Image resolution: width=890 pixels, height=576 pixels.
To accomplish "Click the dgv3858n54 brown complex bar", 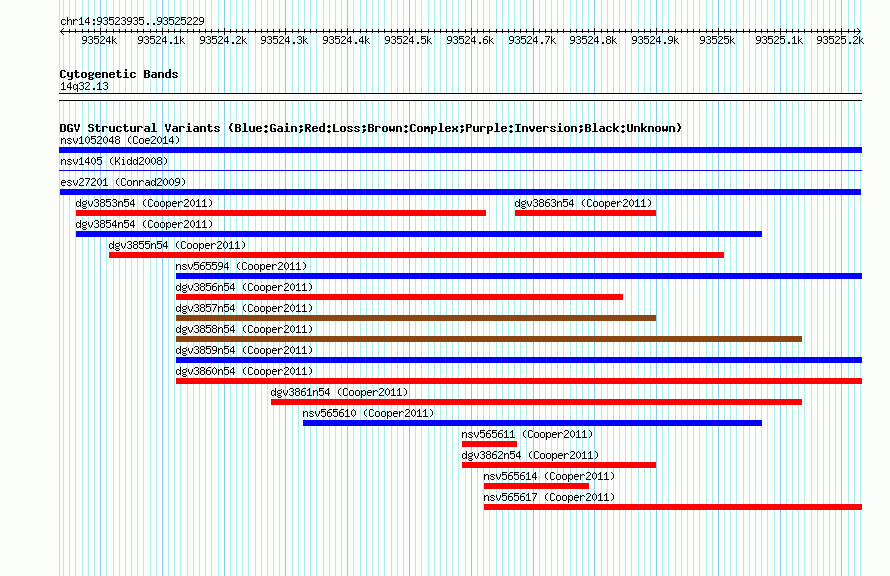I will (489, 339).
